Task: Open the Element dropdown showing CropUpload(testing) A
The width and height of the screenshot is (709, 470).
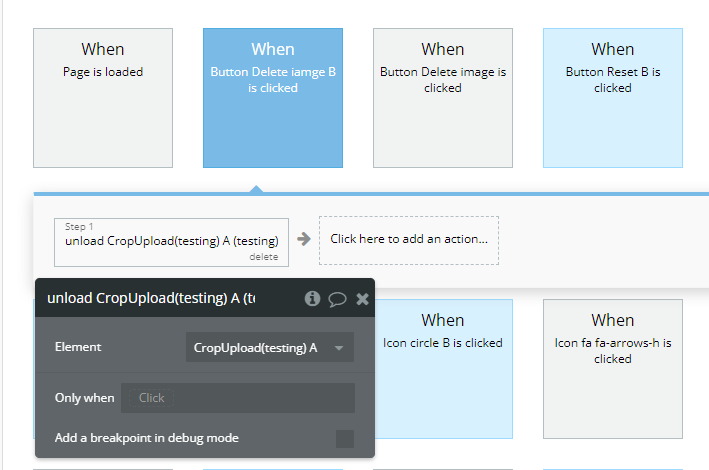Action: tap(269, 347)
